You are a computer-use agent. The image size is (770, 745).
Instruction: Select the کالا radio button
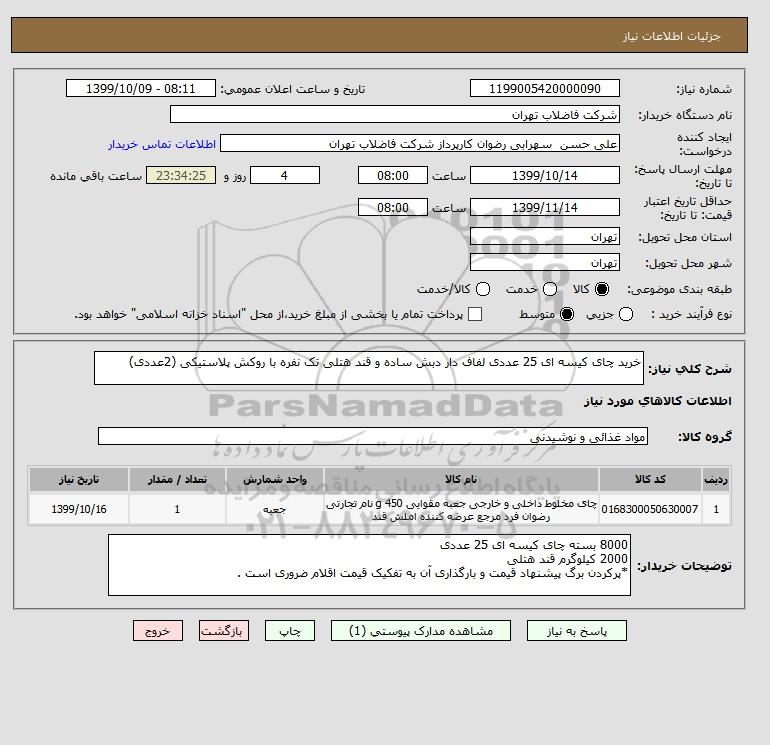602,289
